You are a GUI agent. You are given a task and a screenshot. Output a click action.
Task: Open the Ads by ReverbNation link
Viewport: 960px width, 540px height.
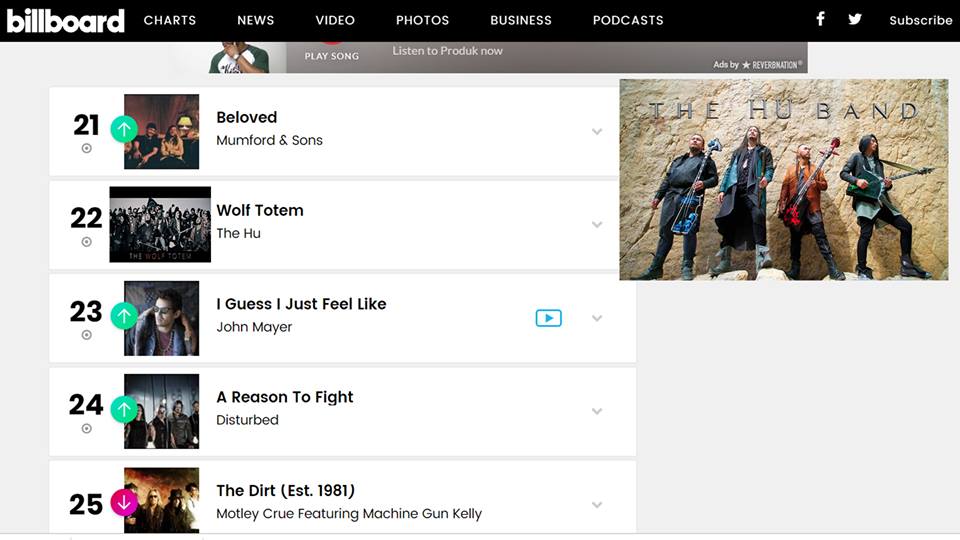click(758, 64)
